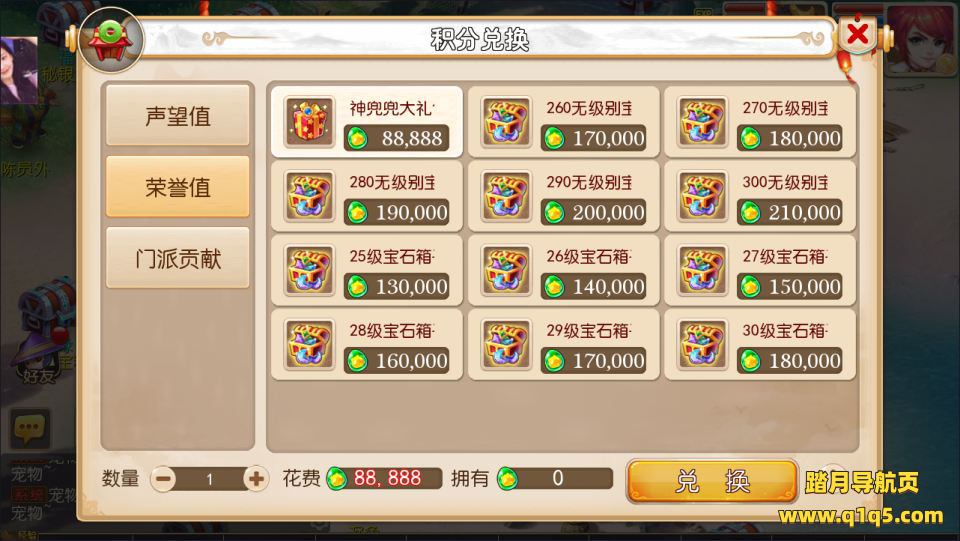Click the shop emblem icon beside the title
The image size is (960, 541).
(x=111, y=40)
